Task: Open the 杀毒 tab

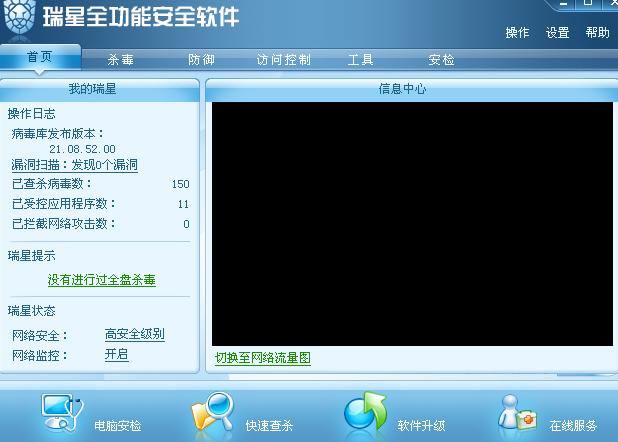Action: (x=121, y=60)
